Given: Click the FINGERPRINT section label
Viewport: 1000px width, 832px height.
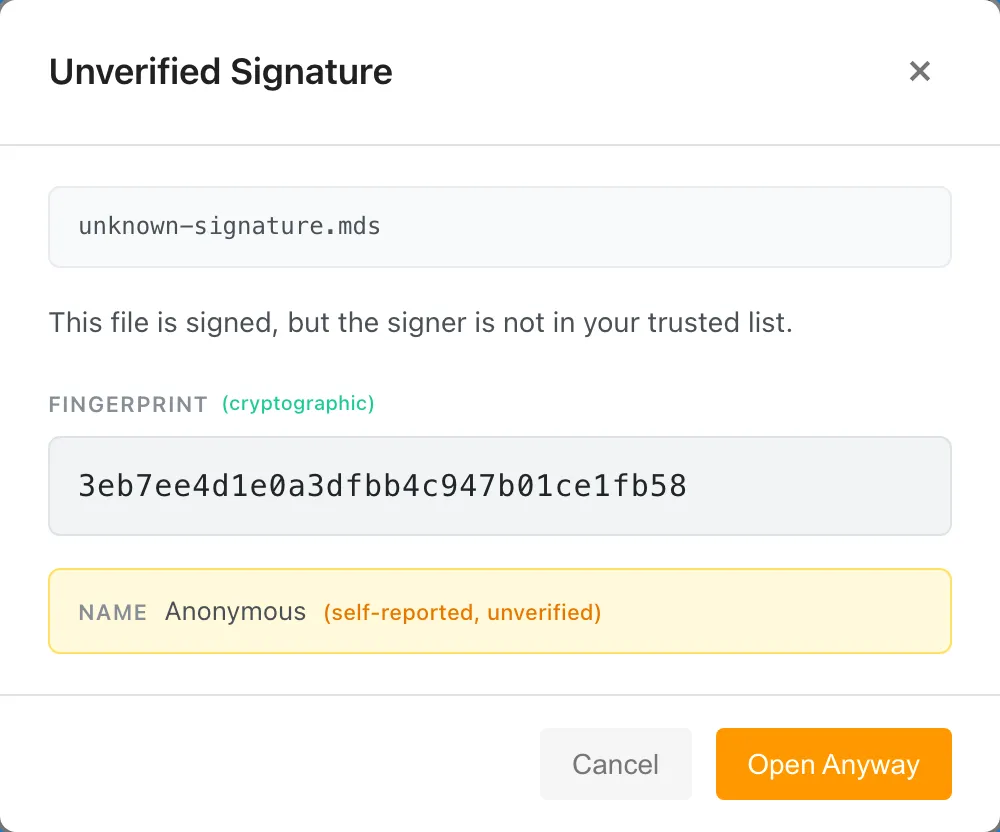Looking at the screenshot, I should point(128,405).
